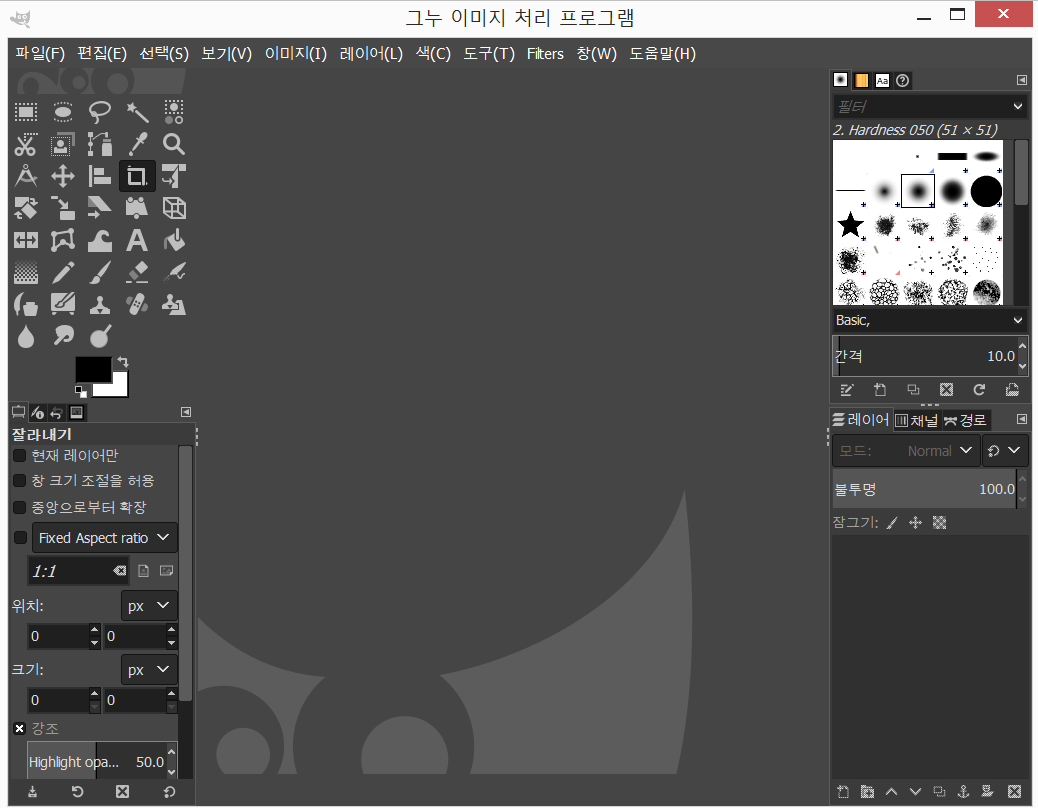
Task: Activate the Eraser tool
Action: click(x=137, y=272)
